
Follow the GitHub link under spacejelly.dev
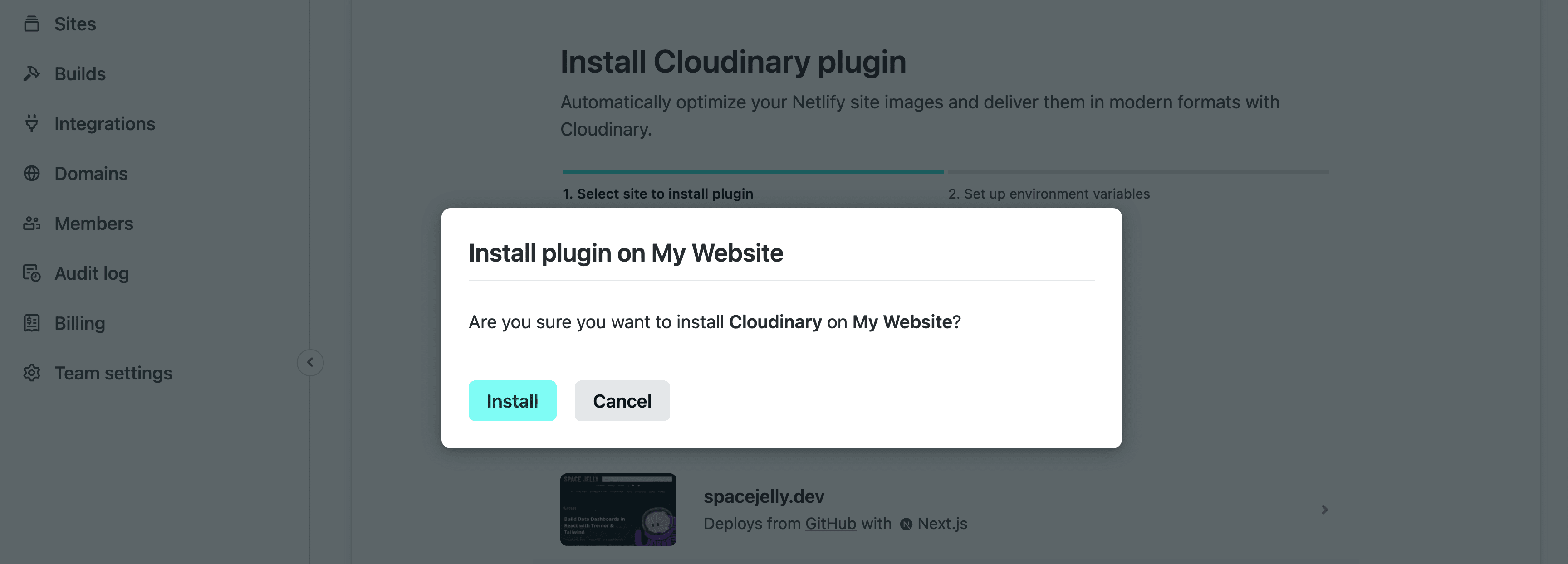[830, 524]
